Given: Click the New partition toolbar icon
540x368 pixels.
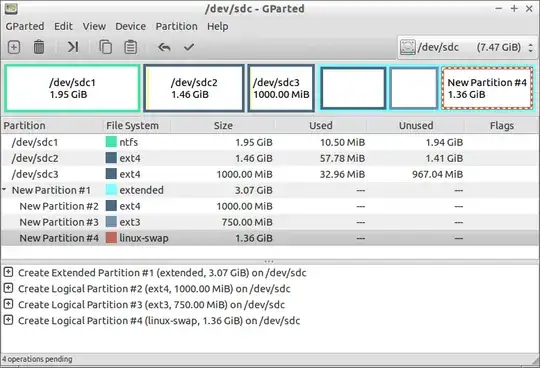Looking at the screenshot, I should 14,47.
